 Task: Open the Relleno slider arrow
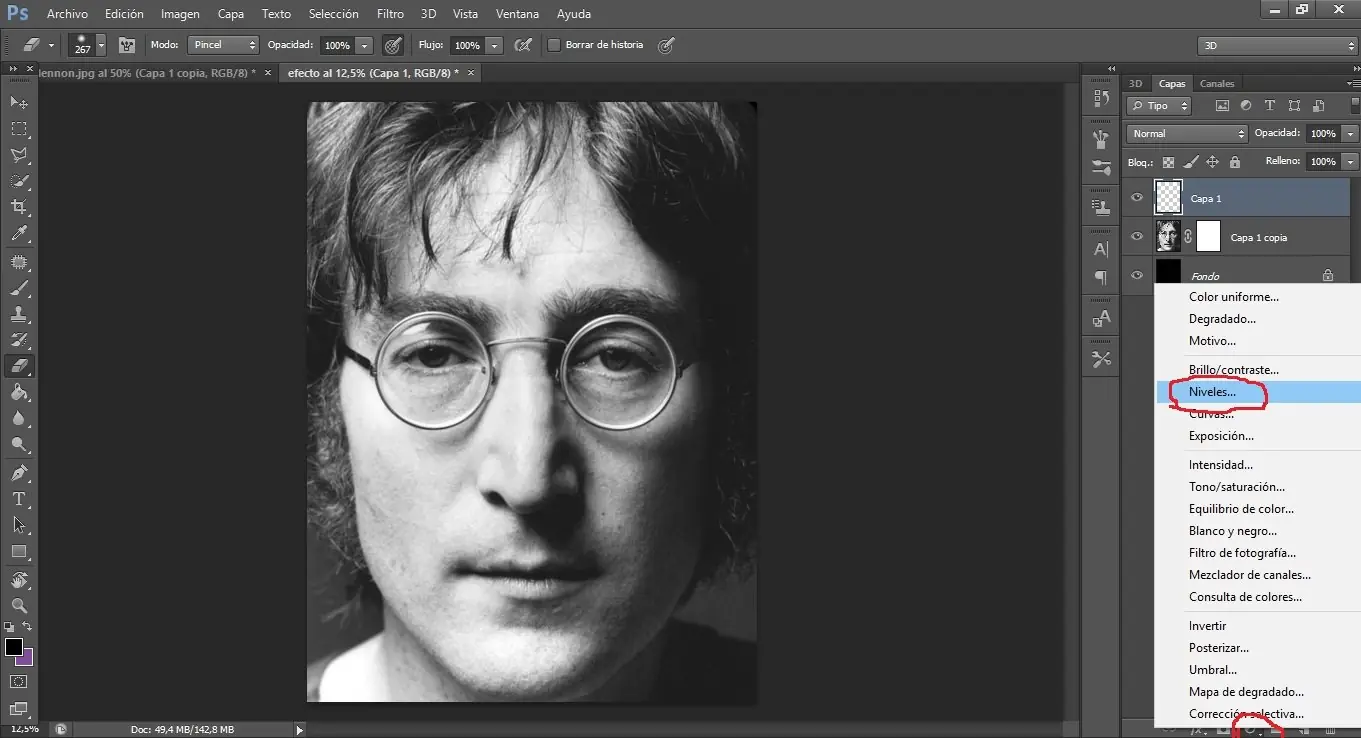[1351, 161]
